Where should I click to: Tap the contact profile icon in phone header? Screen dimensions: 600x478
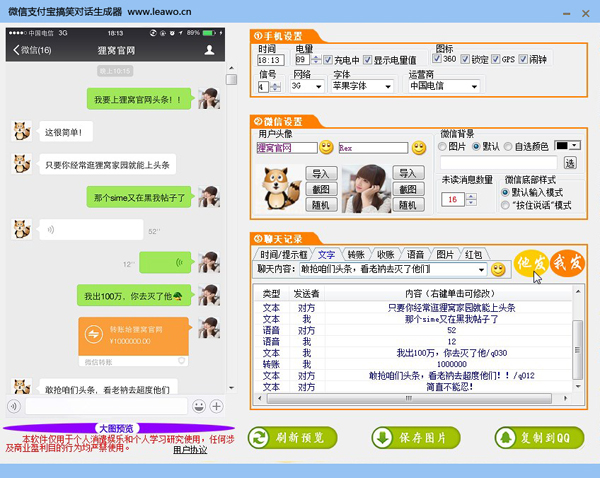209,50
